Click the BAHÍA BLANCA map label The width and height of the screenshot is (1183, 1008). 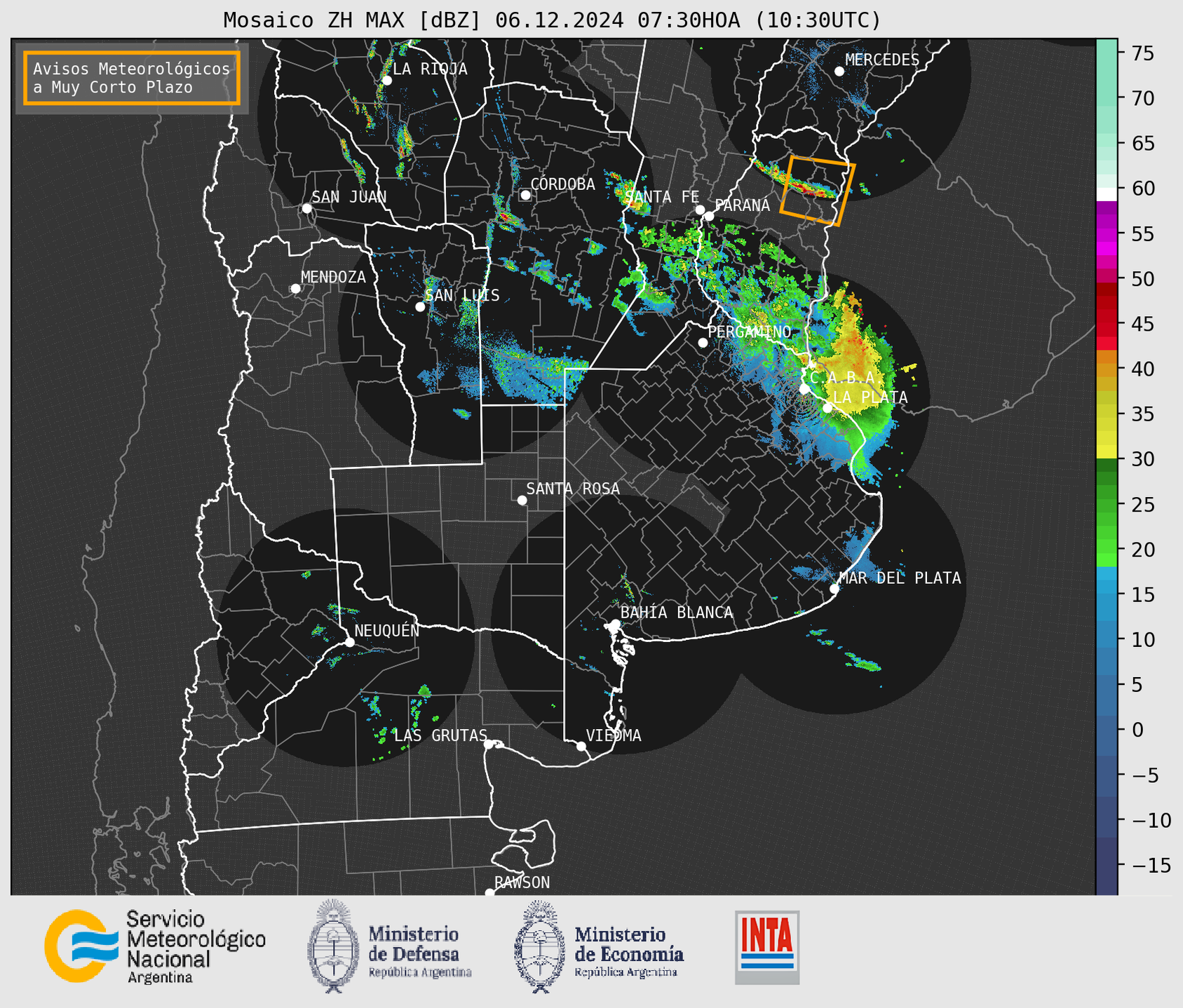[x=677, y=613]
